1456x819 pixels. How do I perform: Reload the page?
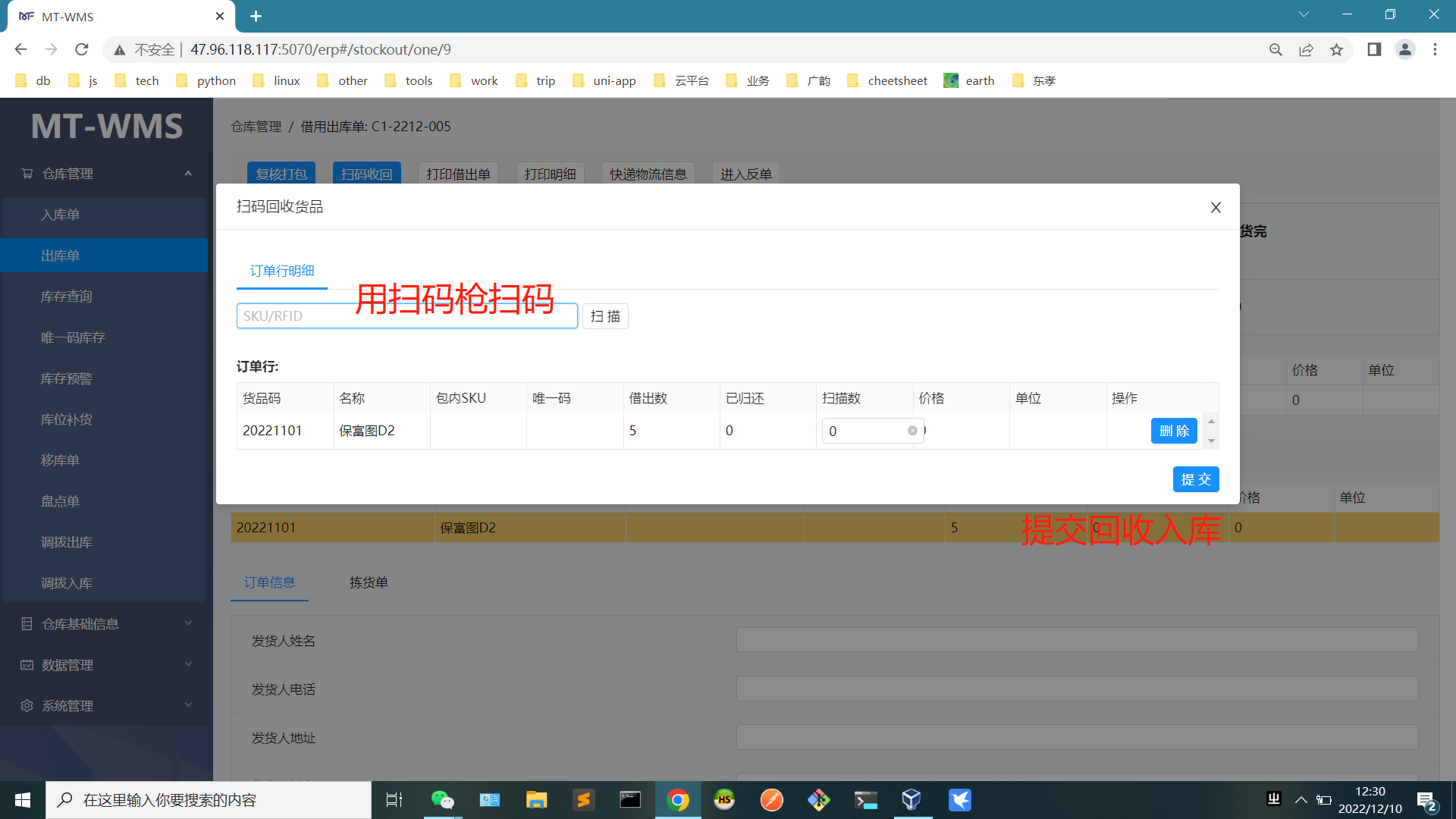(82, 49)
